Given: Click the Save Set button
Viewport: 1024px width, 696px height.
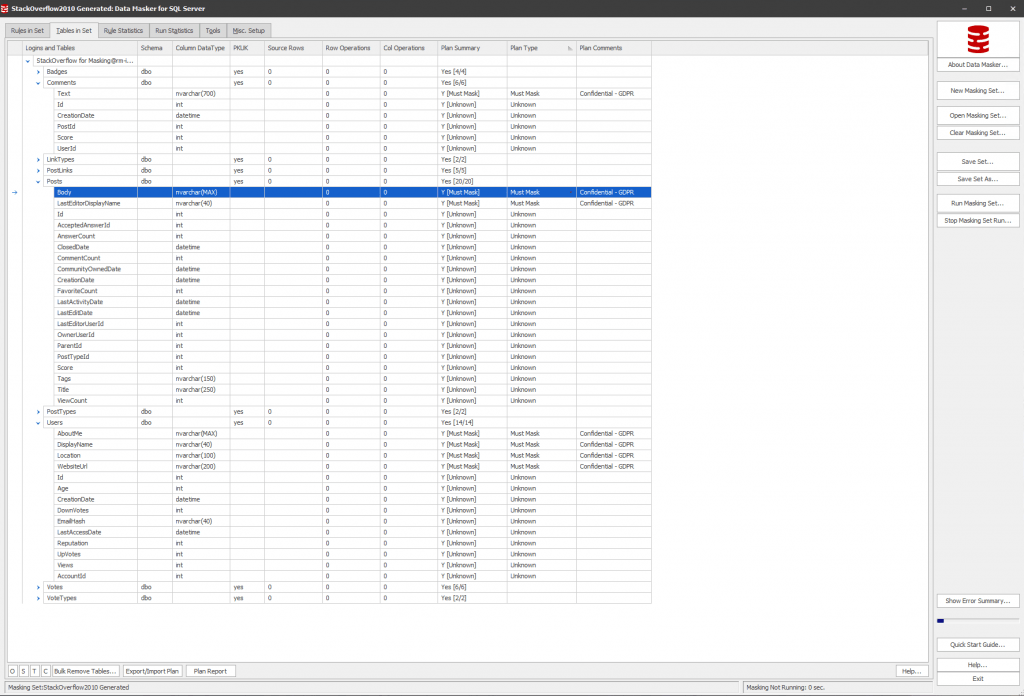Looking at the screenshot, I should [978, 161].
